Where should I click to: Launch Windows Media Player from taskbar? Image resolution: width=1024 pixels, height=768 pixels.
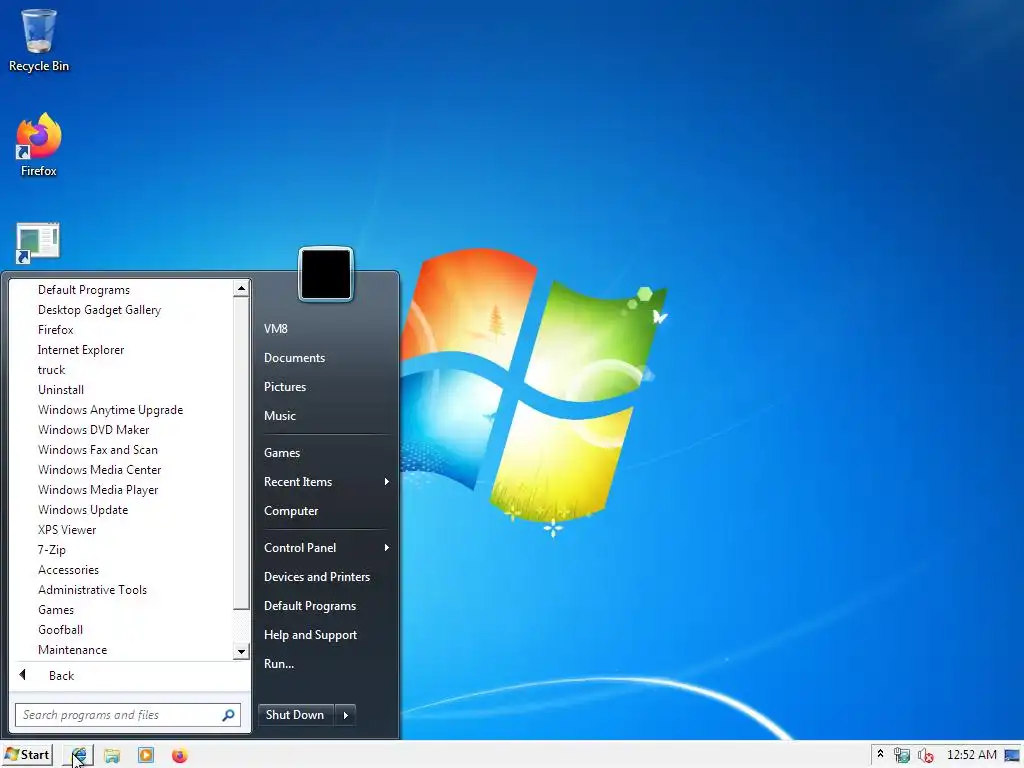[x=146, y=756]
